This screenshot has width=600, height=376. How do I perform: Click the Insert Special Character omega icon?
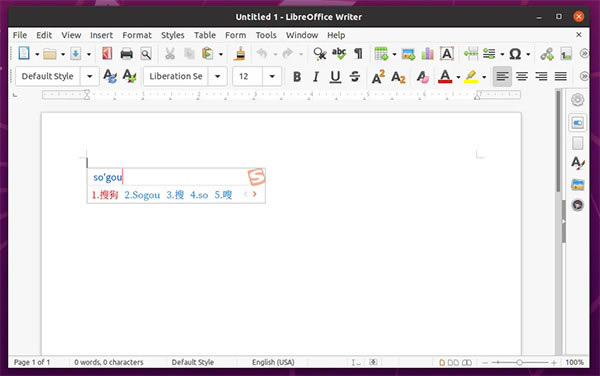pos(515,54)
